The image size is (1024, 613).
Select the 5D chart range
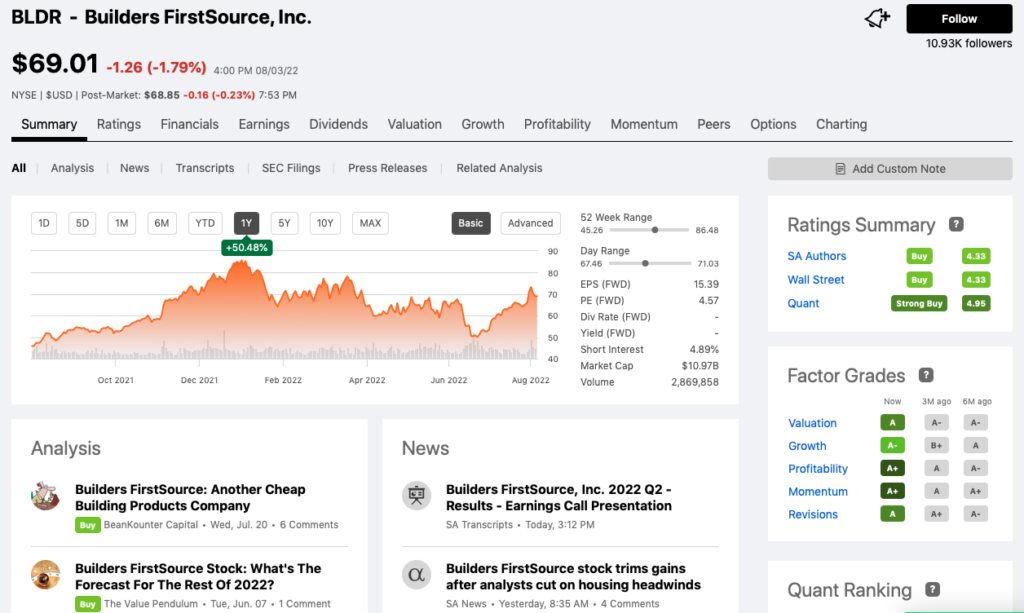82,223
